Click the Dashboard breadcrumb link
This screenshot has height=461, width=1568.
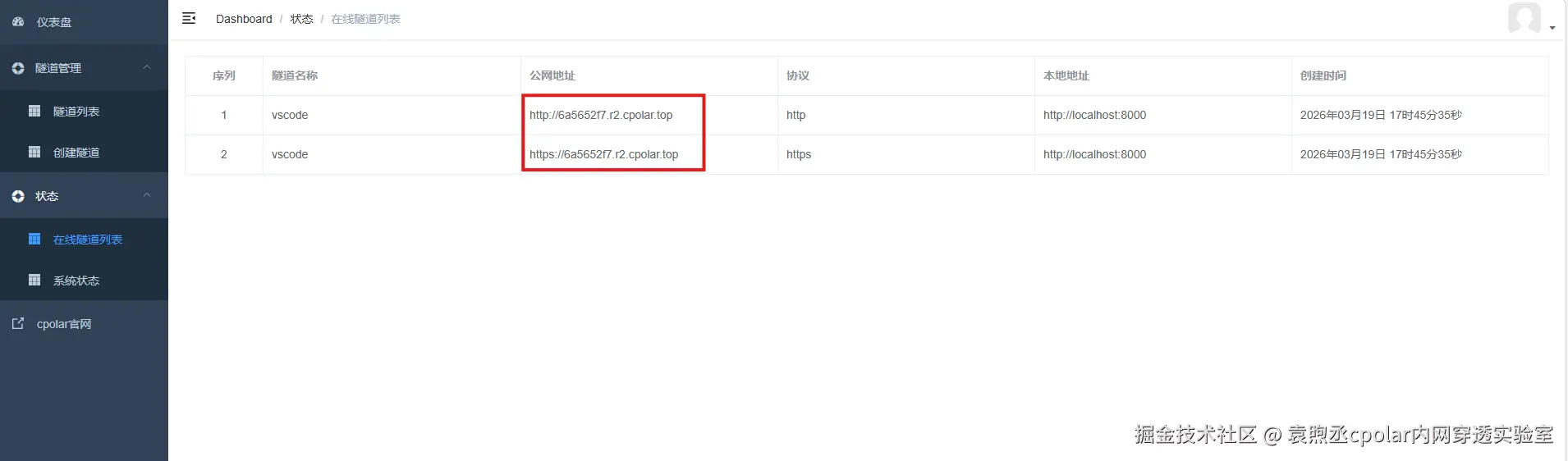click(x=244, y=19)
